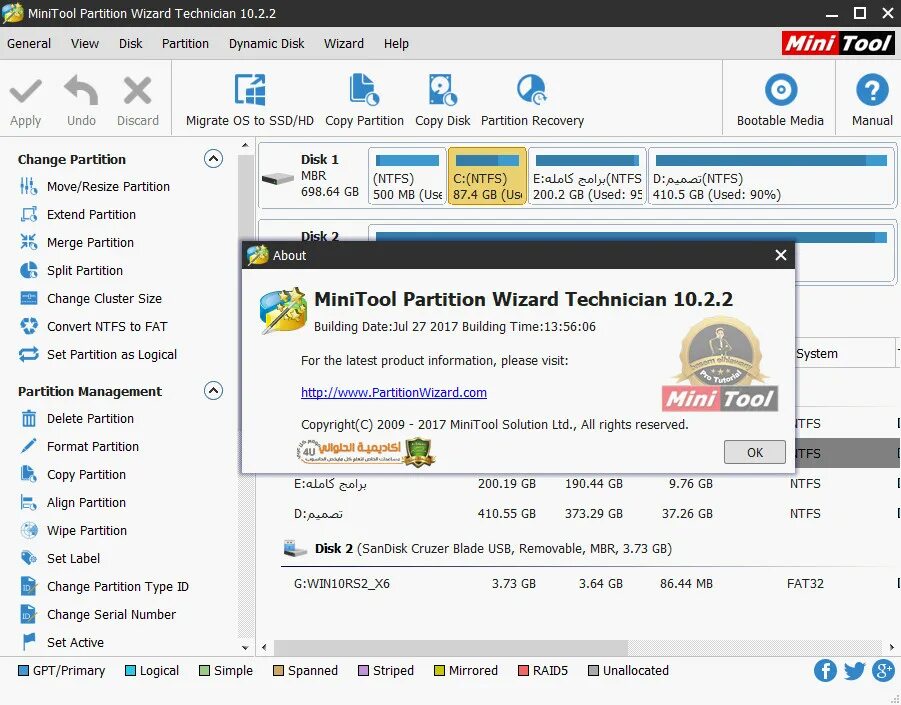The height and width of the screenshot is (705, 901).
Task: Collapse the Partition Management section
Action: 213,391
